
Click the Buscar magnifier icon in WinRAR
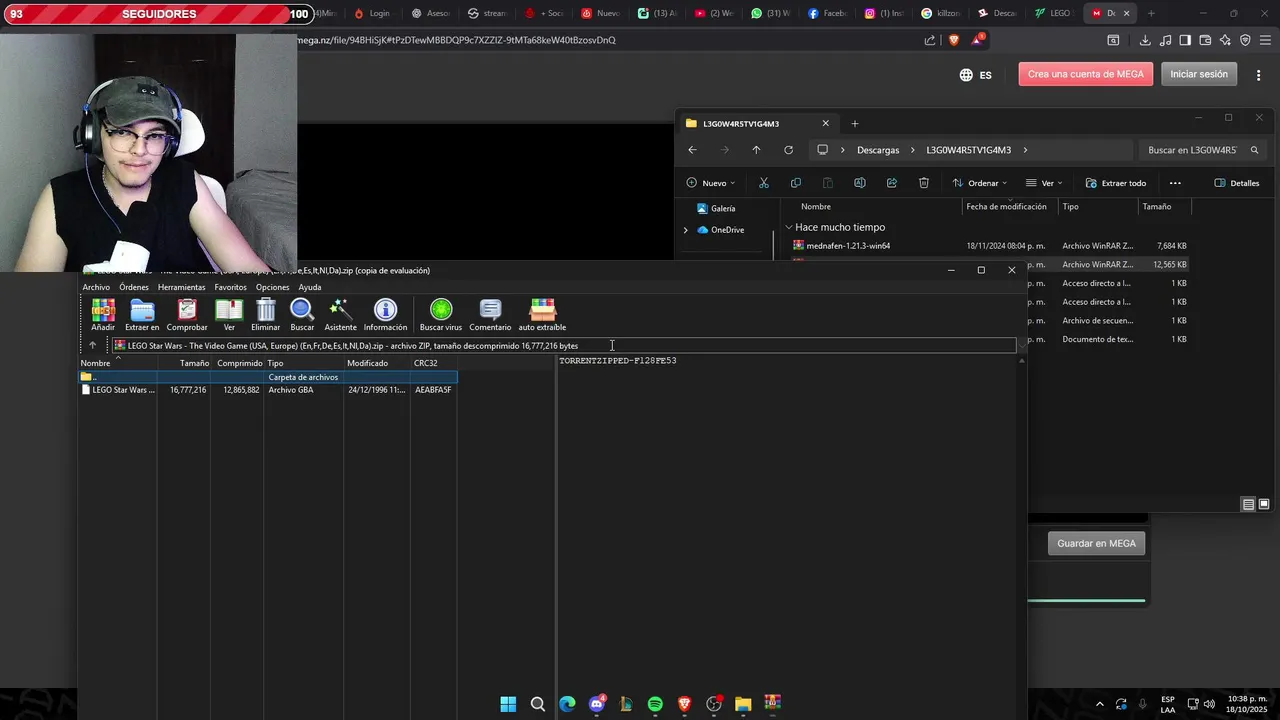[302, 315]
